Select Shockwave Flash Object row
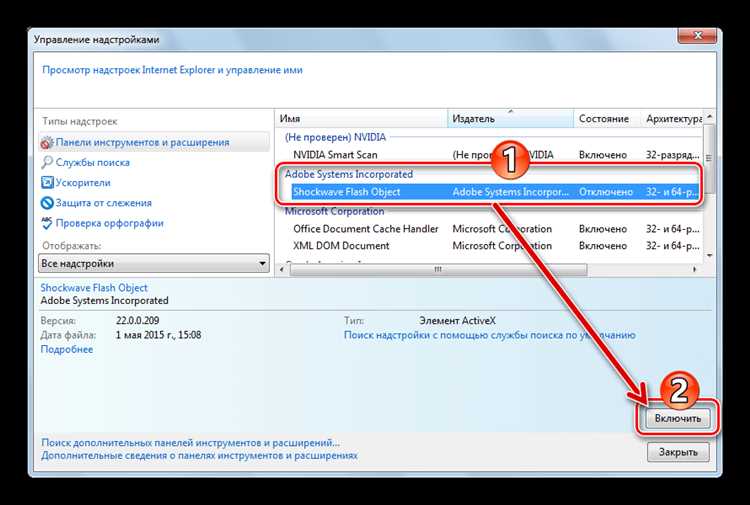 (x=495, y=192)
